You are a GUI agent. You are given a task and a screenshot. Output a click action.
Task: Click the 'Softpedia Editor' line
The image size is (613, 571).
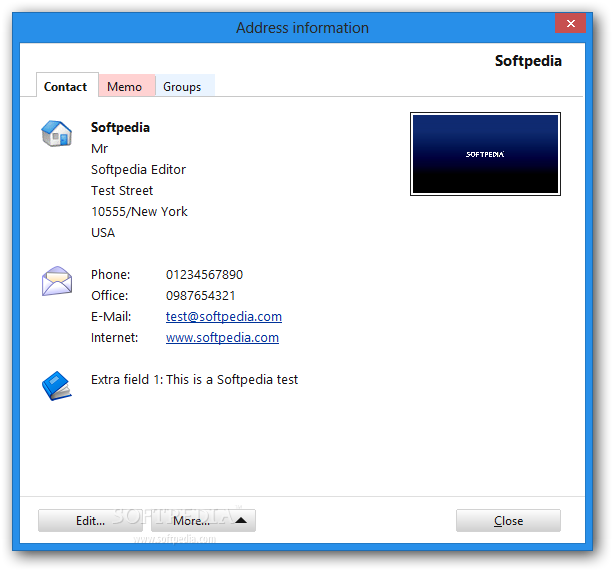(138, 170)
